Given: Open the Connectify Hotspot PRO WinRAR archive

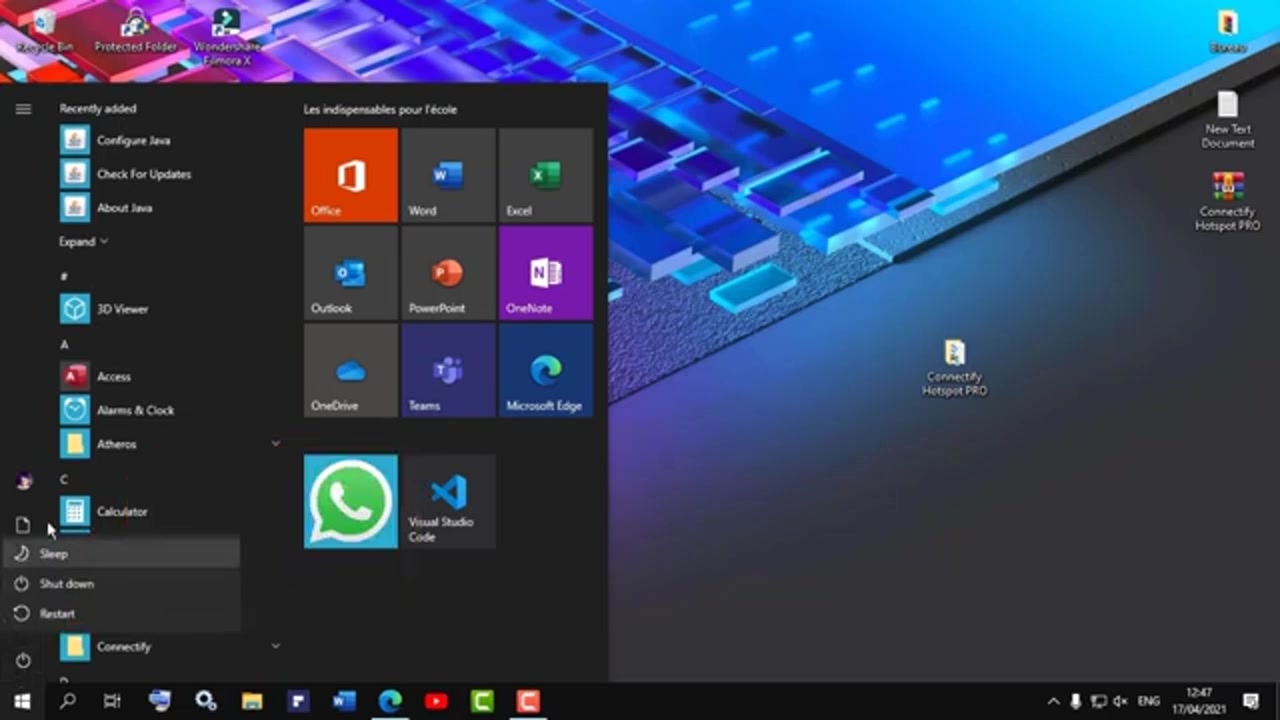Looking at the screenshot, I should [x=1228, y=201].
